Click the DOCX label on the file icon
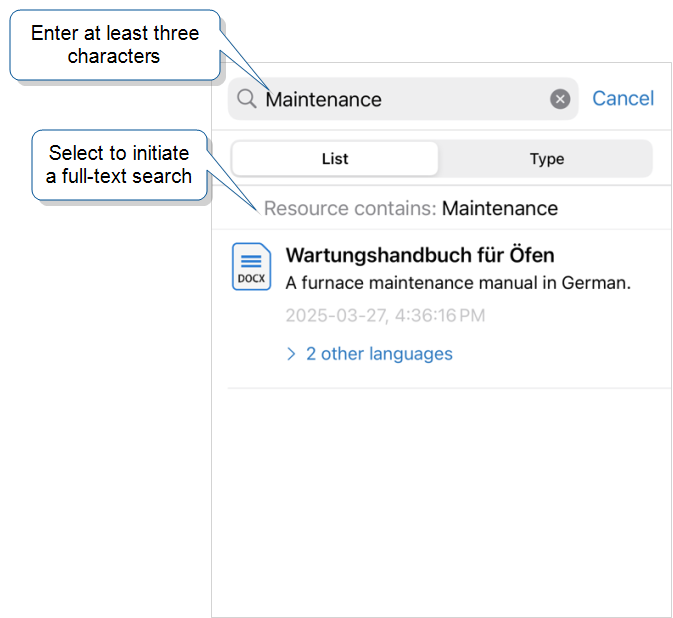The image size is (673, 618). (252, 279)
